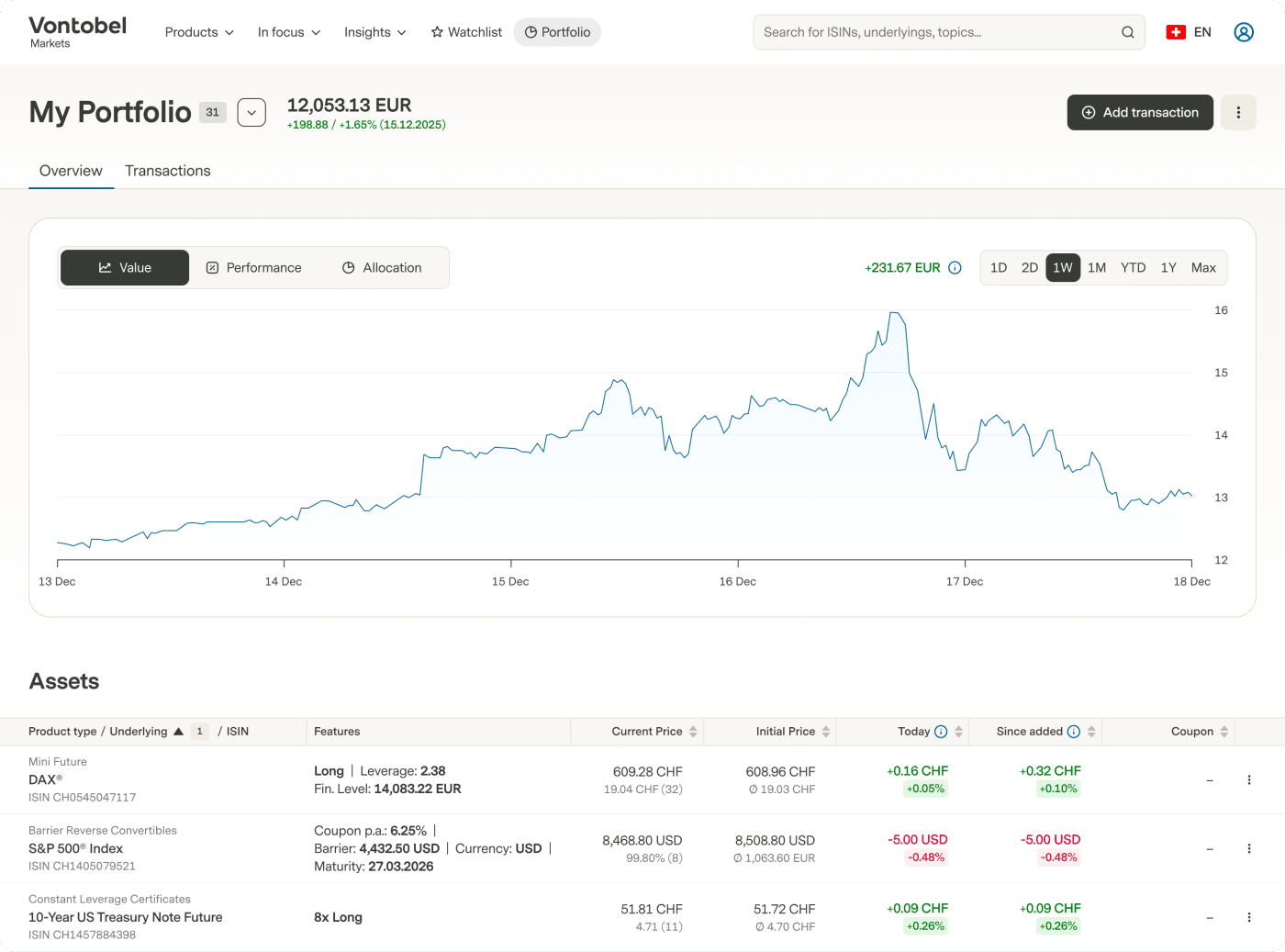Click the search magnifier icon
Image resolution: width=1285 pixels, height=952 pixels.
1127,32
